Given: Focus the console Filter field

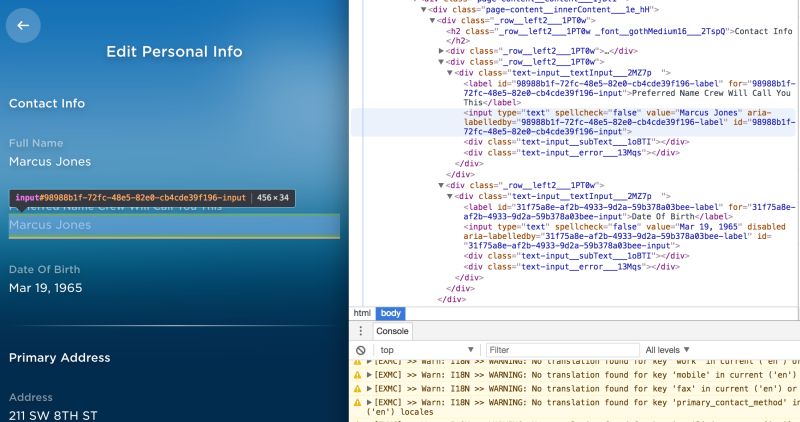Looking at the screenshot, I should tap(562, 350).
